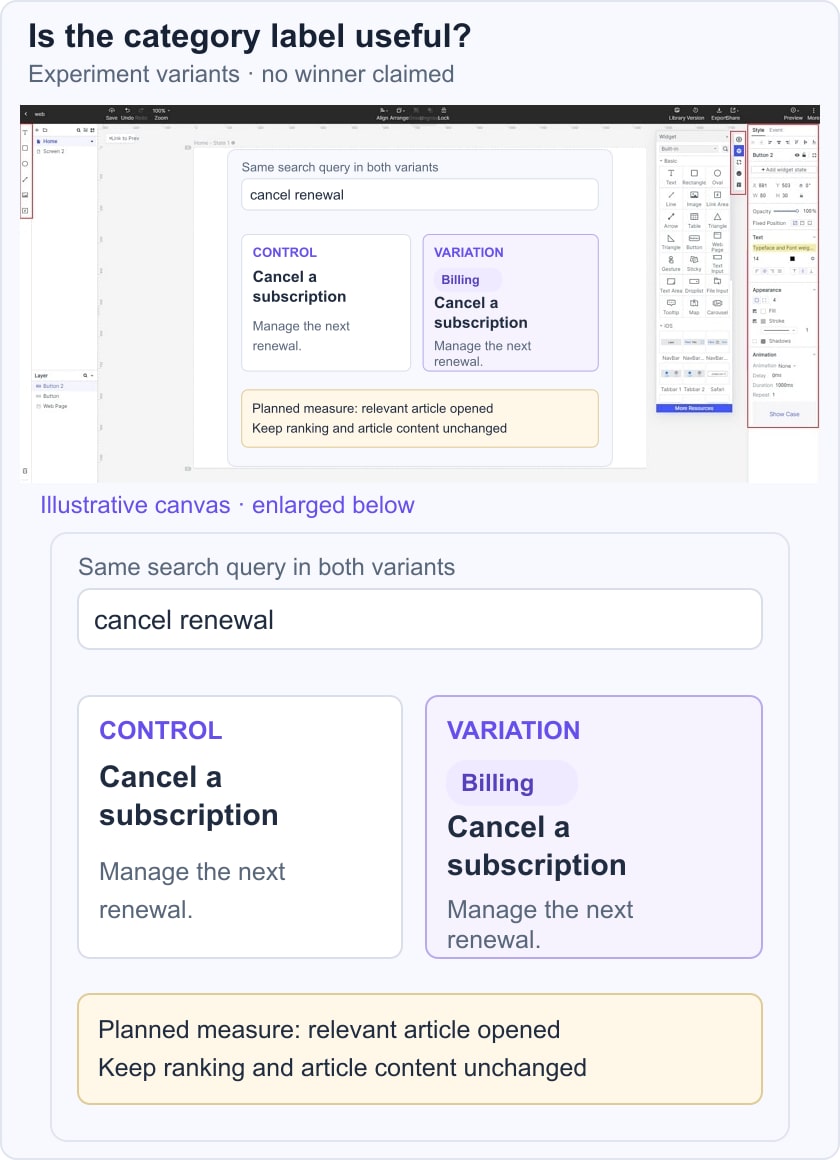This screenshot has height=1160, width=840.
Task: Toggle the lock icon beside Button 2
Action: (804, 155)
